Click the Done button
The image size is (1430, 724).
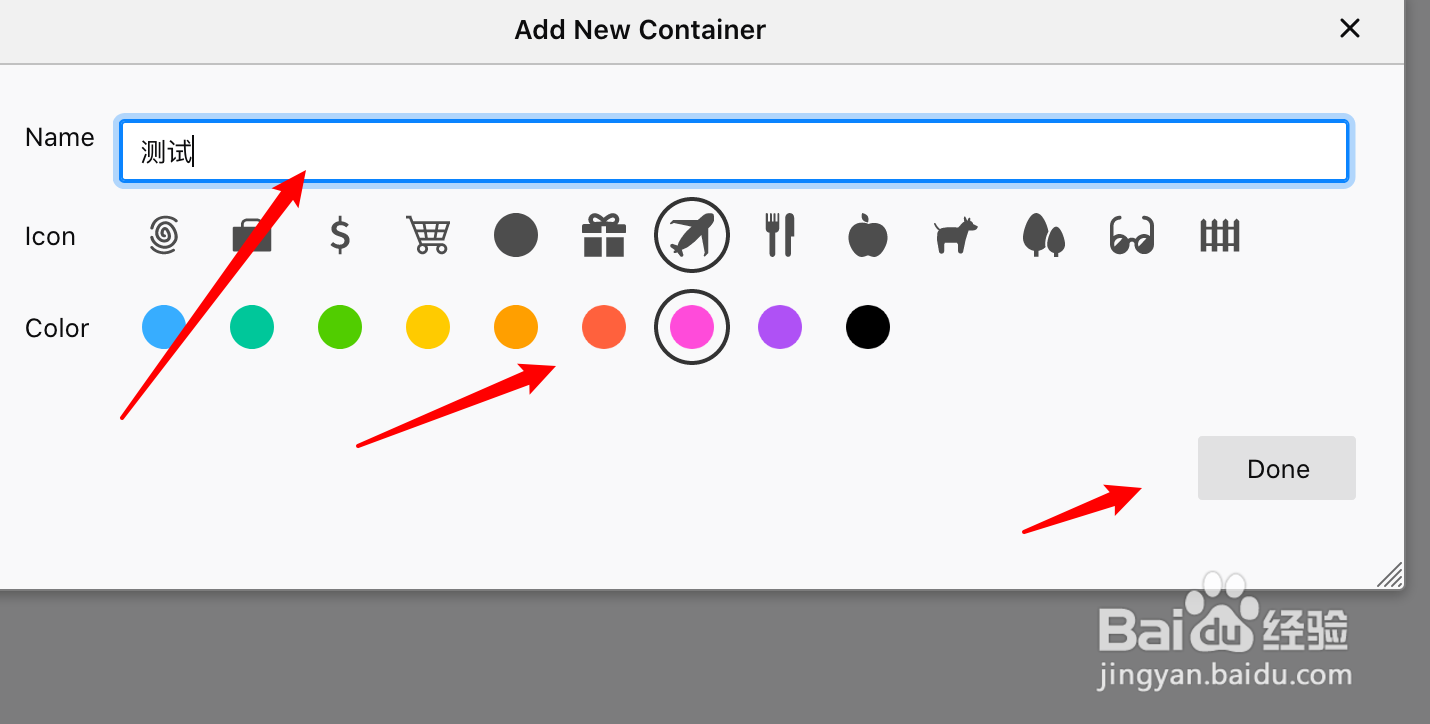1277,468
